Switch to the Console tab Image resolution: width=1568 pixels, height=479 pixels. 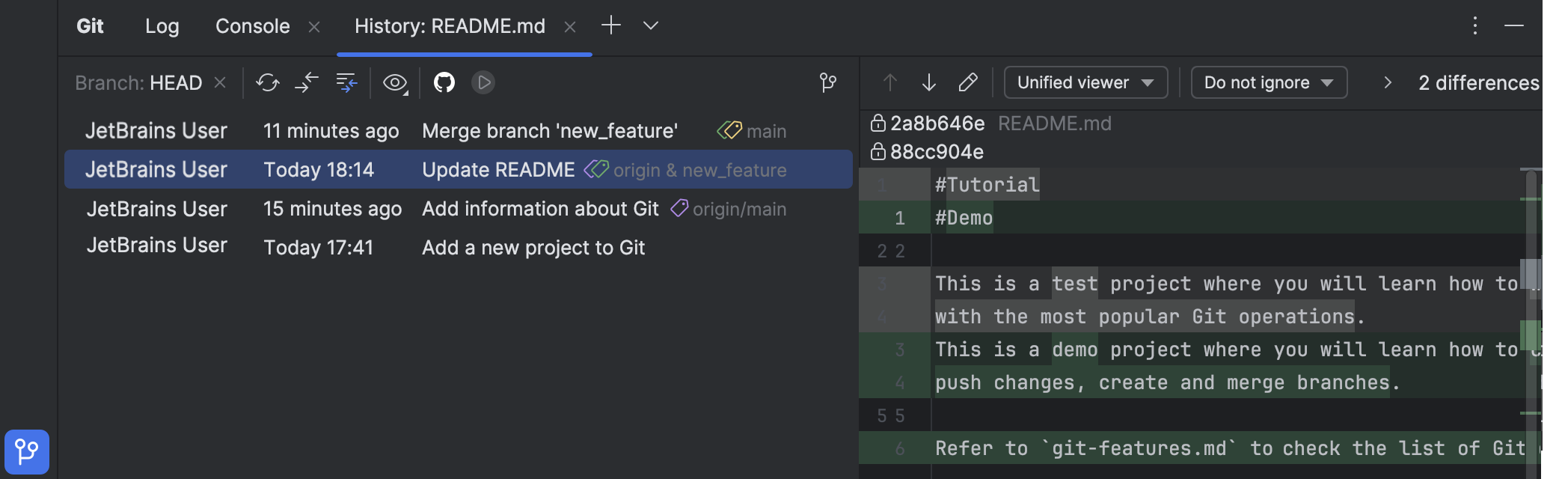point(252,25)
